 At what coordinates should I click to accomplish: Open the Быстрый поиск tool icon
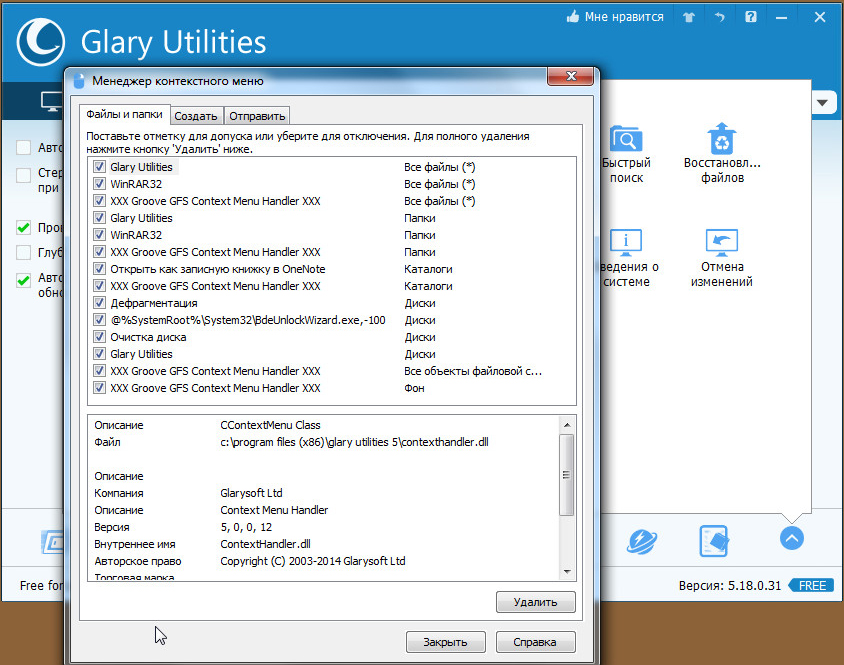click(626, 141)
